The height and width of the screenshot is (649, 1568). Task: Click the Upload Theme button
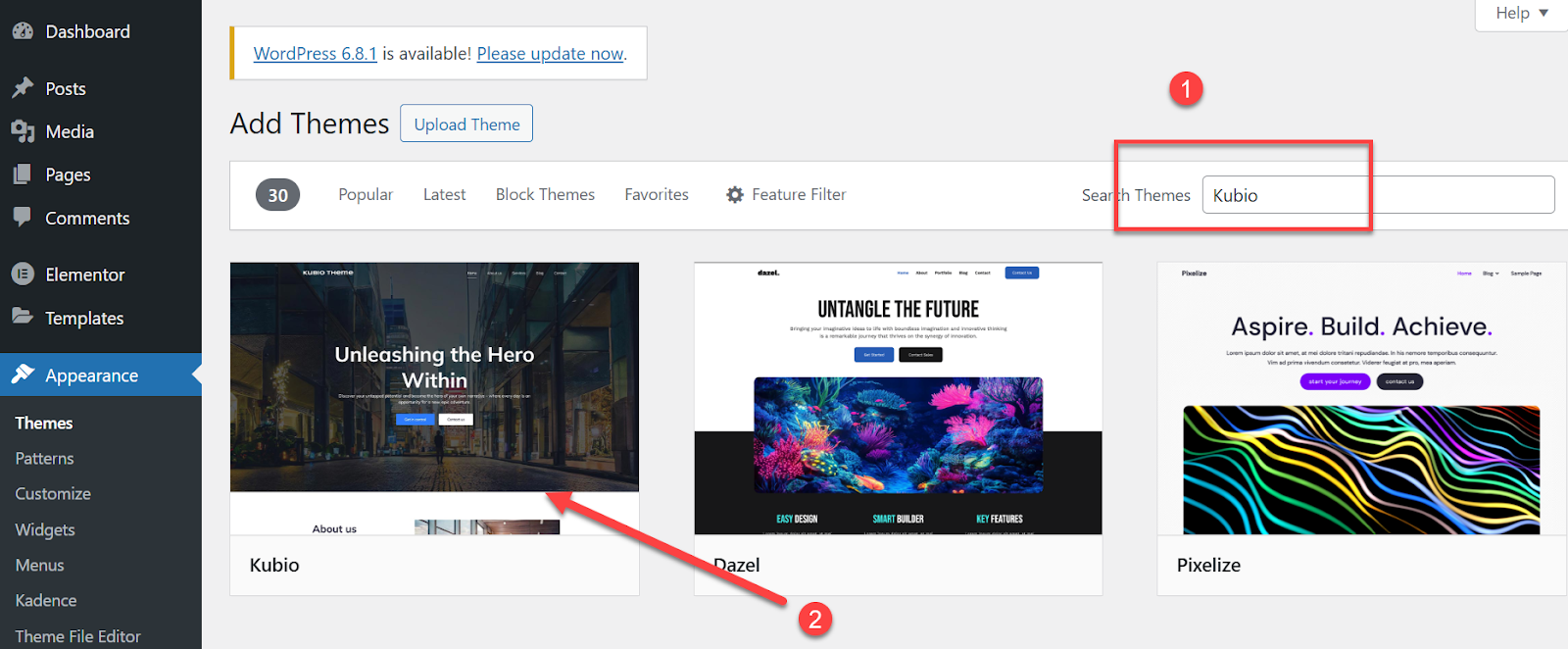pyautogui.click(x=466, y=124)
